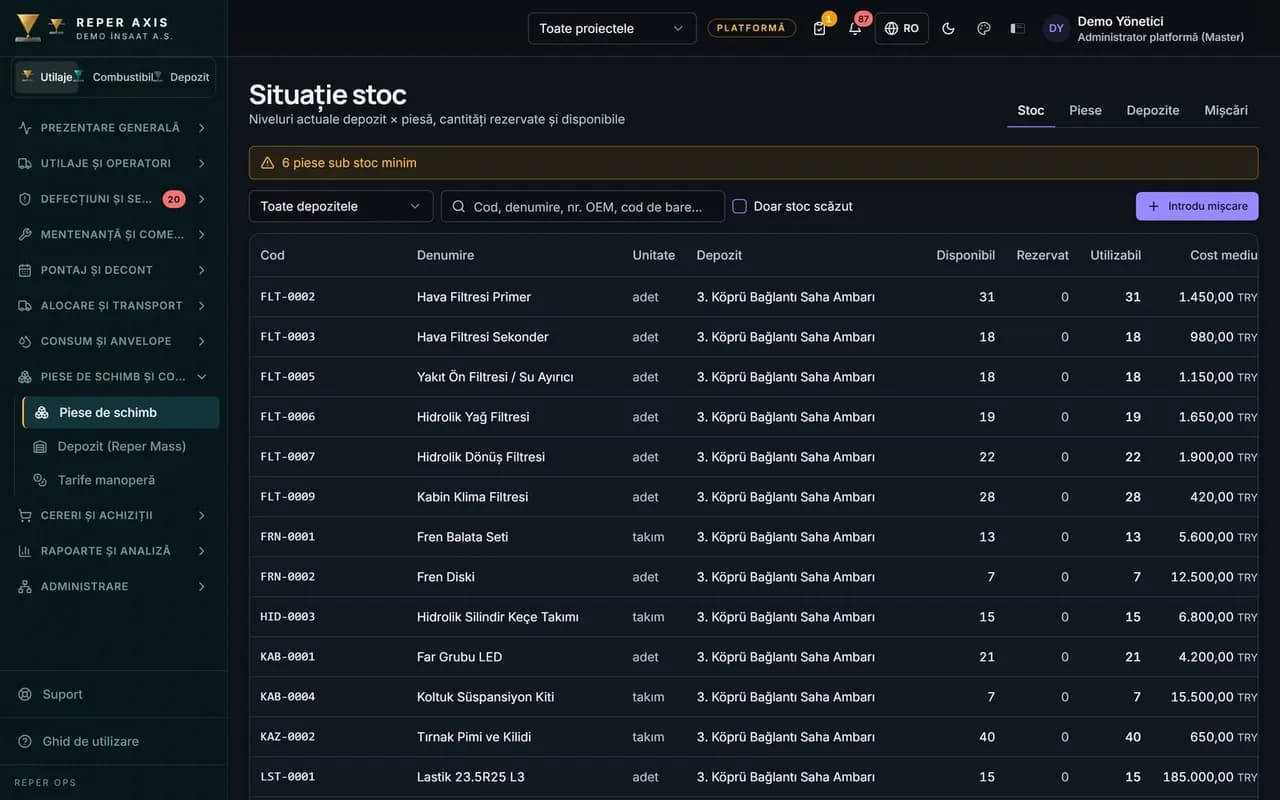Viewport: 1280px width, 800px height.
Task: Switch to the Mișcări tab
Action: 1226,110
